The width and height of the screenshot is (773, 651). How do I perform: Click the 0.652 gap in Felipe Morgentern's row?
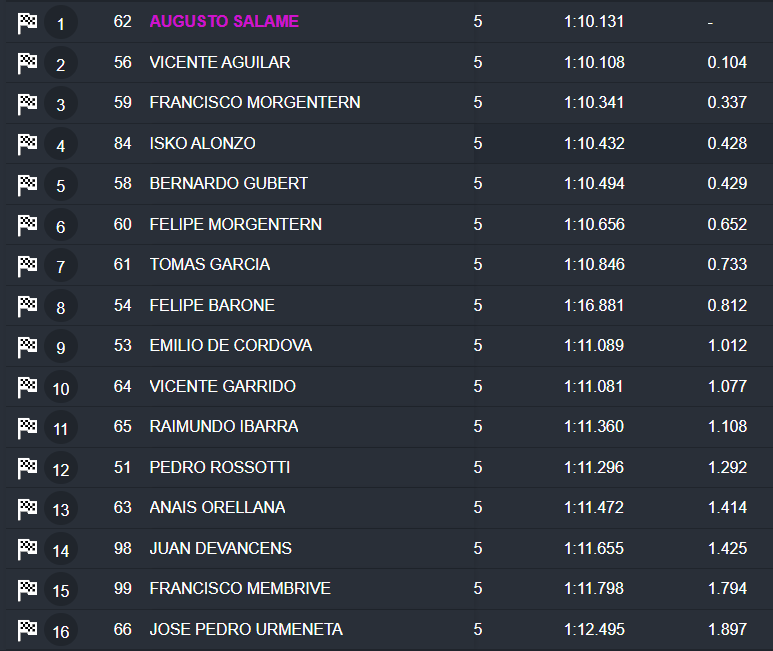[727, 224]
